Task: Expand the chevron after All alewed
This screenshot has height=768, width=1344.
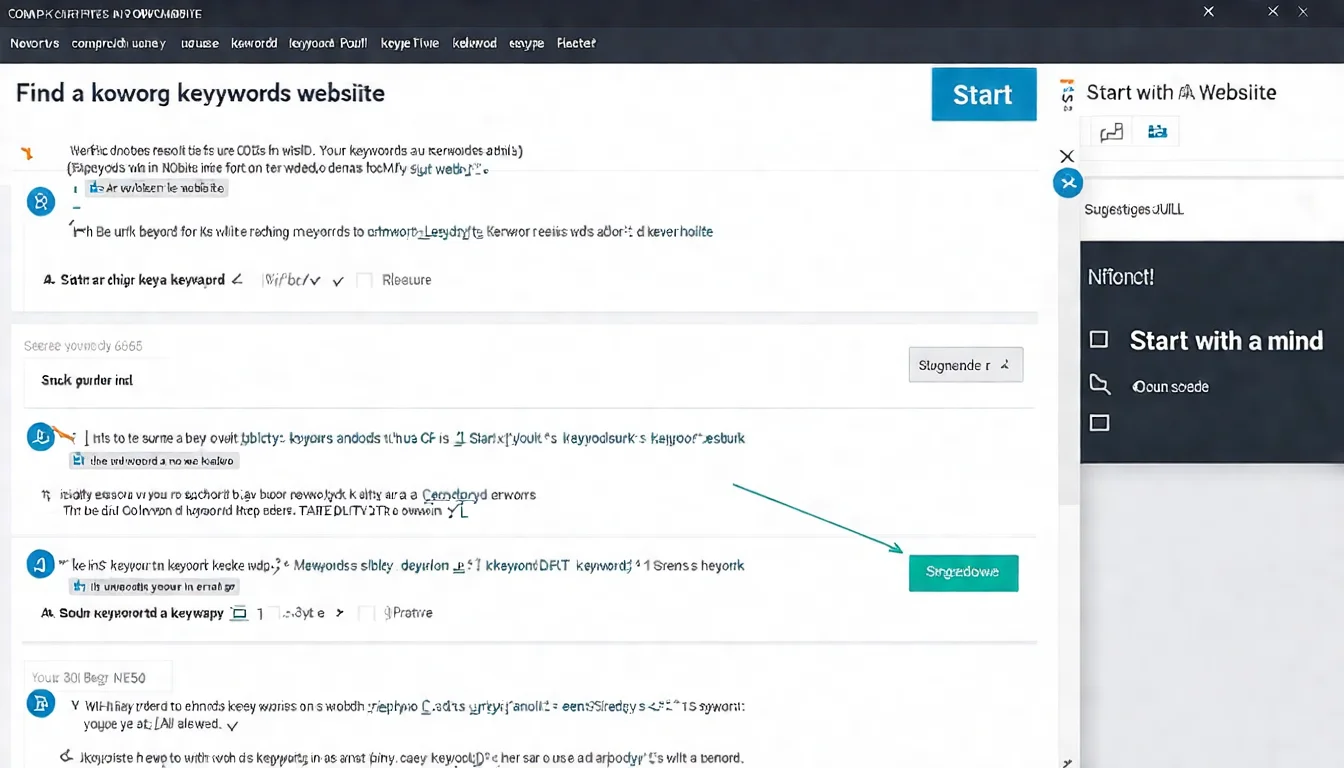Action: [233, 725]
